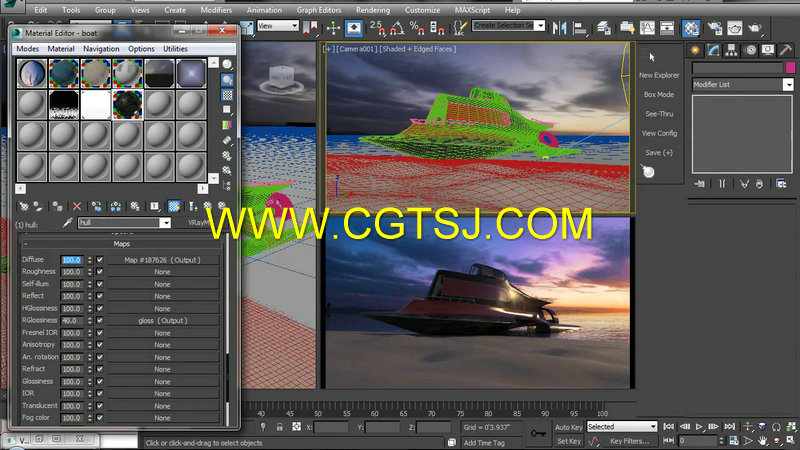The height and width of the screenshot is (450, 800).
Task: Click the Diffuse amount spinner arrows
Action: point(90,260)
